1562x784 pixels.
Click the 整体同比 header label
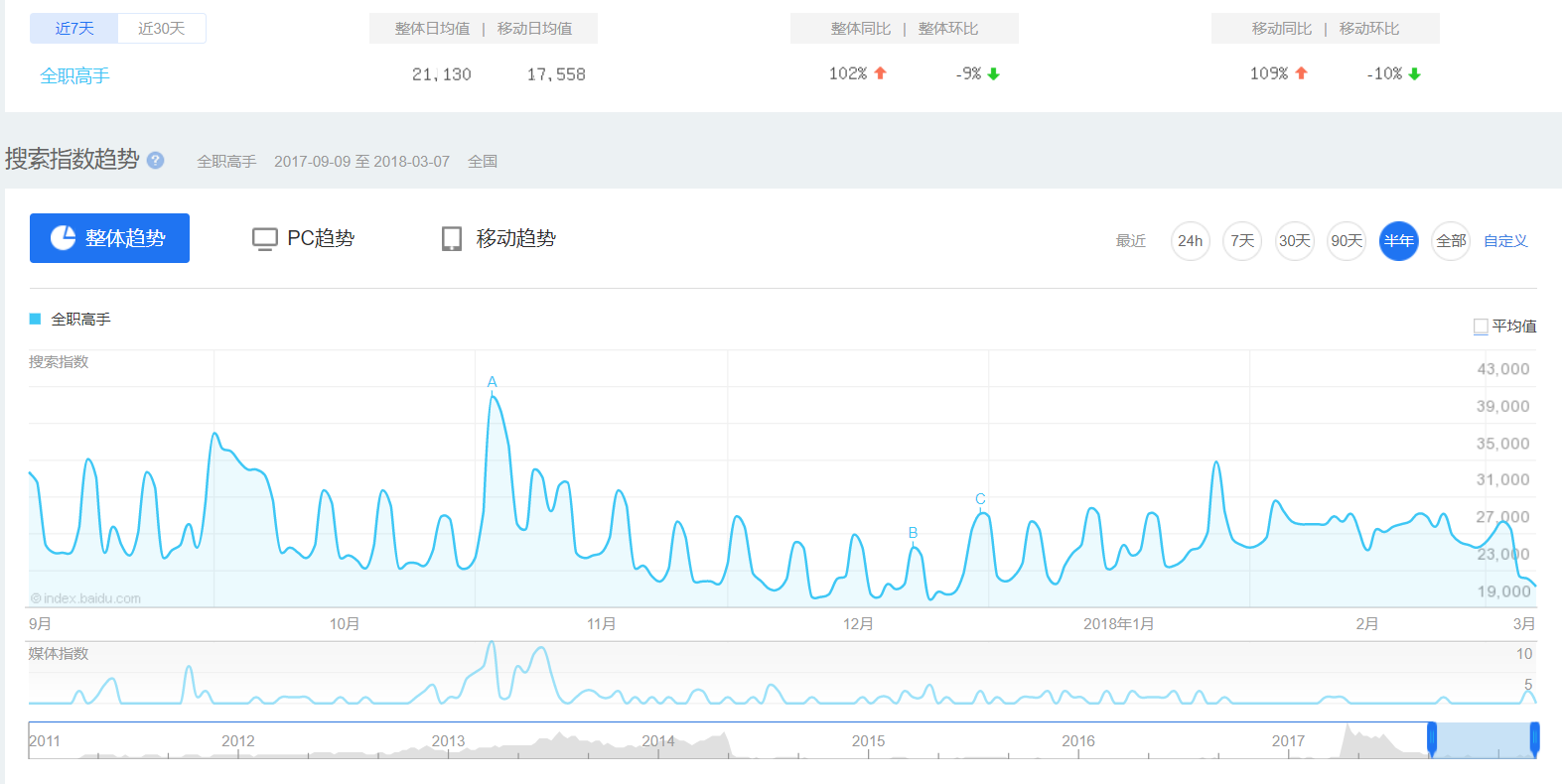click(x=861, y=29)
